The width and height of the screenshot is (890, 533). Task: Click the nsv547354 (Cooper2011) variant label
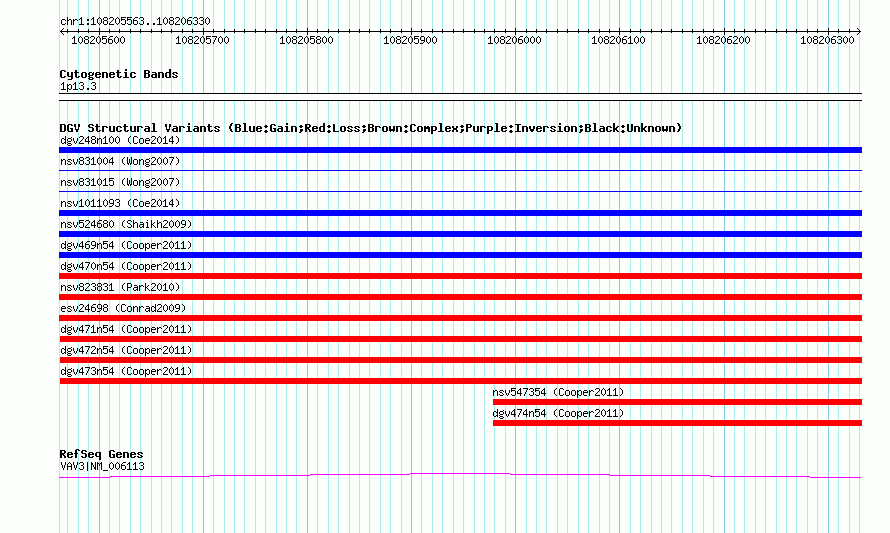(558, 392)
